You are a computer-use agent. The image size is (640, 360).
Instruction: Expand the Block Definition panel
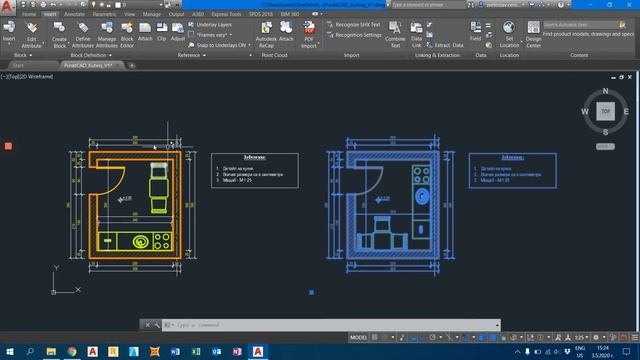point(91,55)
